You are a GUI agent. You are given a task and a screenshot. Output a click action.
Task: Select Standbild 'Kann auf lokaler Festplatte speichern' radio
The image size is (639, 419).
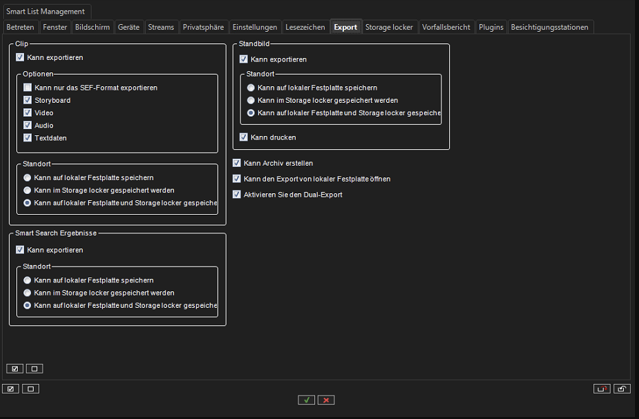click(251, 88)
